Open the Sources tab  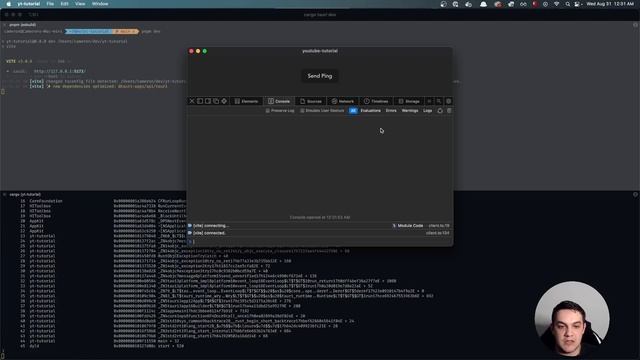click(x=311, y=101)
